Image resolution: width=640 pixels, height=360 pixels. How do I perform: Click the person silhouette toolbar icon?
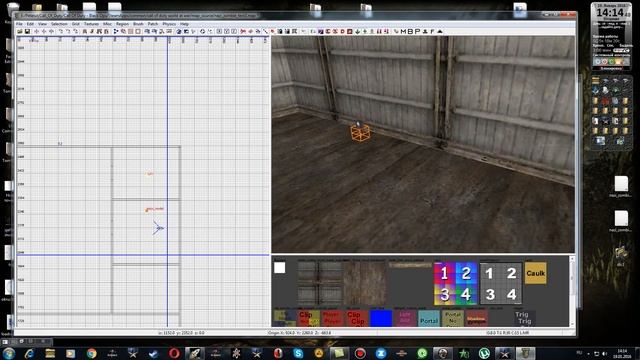tap(425, 31)
